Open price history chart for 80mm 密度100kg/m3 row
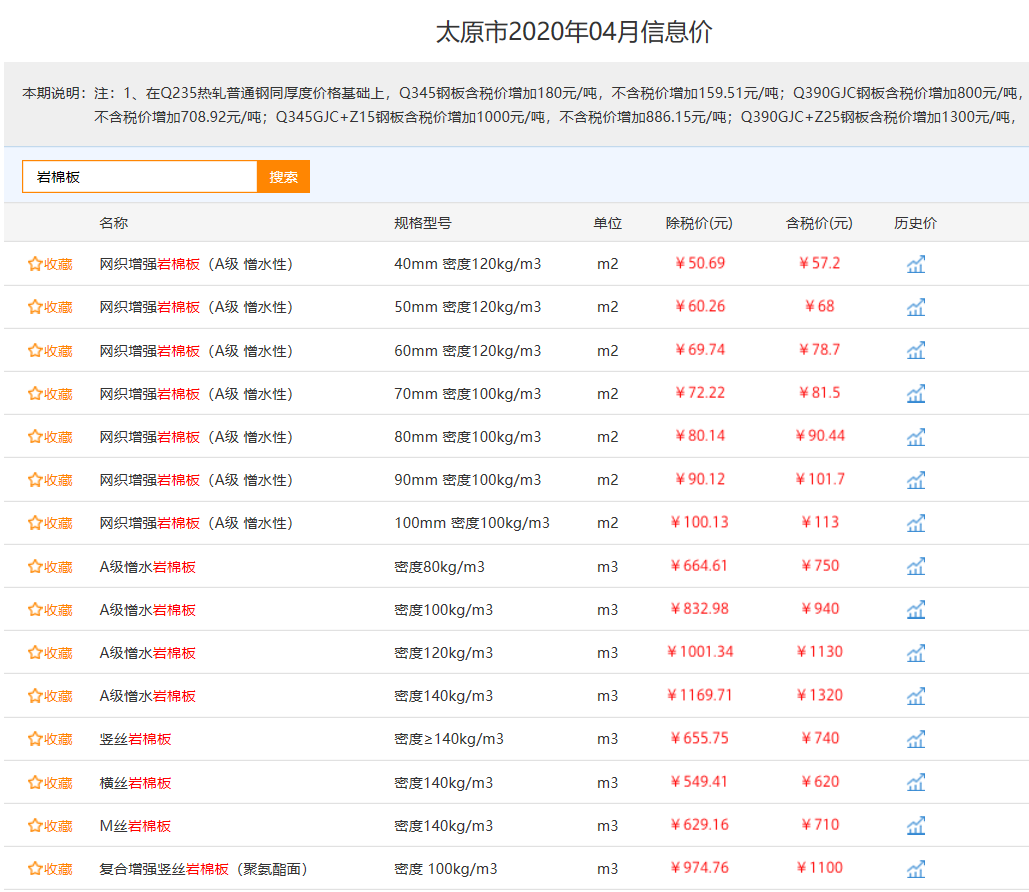 (916, 437)
